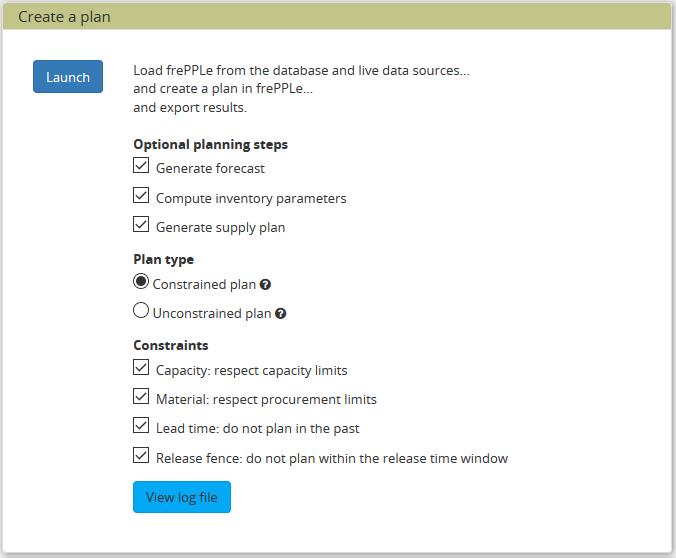The height and width of the screenshot is (558, 676).
Task: Toggle the Material procurement limits checkbox
Action: click(x=141, y=398)
